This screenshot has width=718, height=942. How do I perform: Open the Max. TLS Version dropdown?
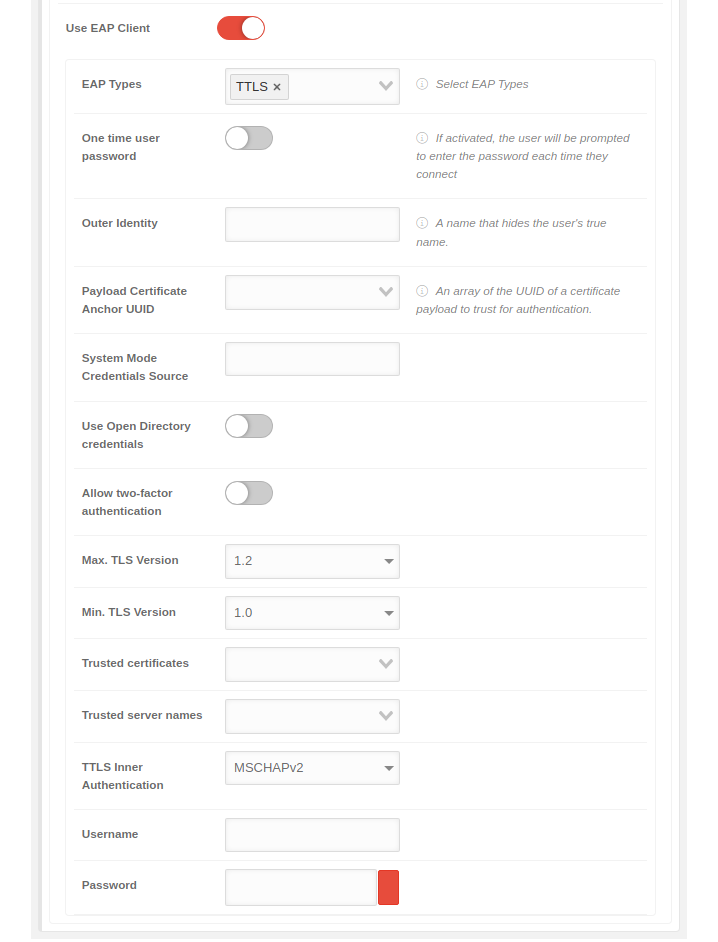(312, 561)
